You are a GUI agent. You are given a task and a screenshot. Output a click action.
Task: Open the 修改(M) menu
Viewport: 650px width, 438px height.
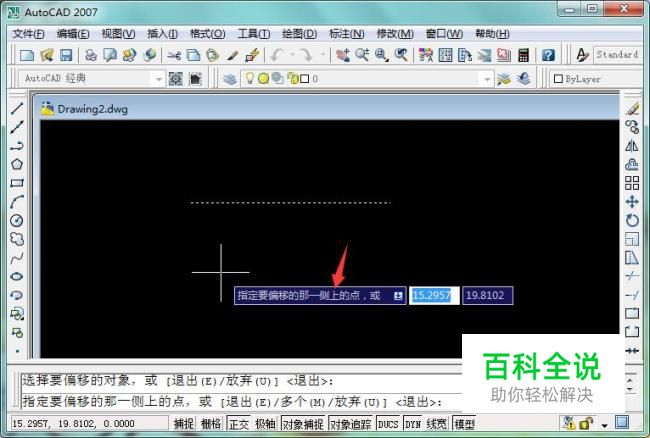395,34
